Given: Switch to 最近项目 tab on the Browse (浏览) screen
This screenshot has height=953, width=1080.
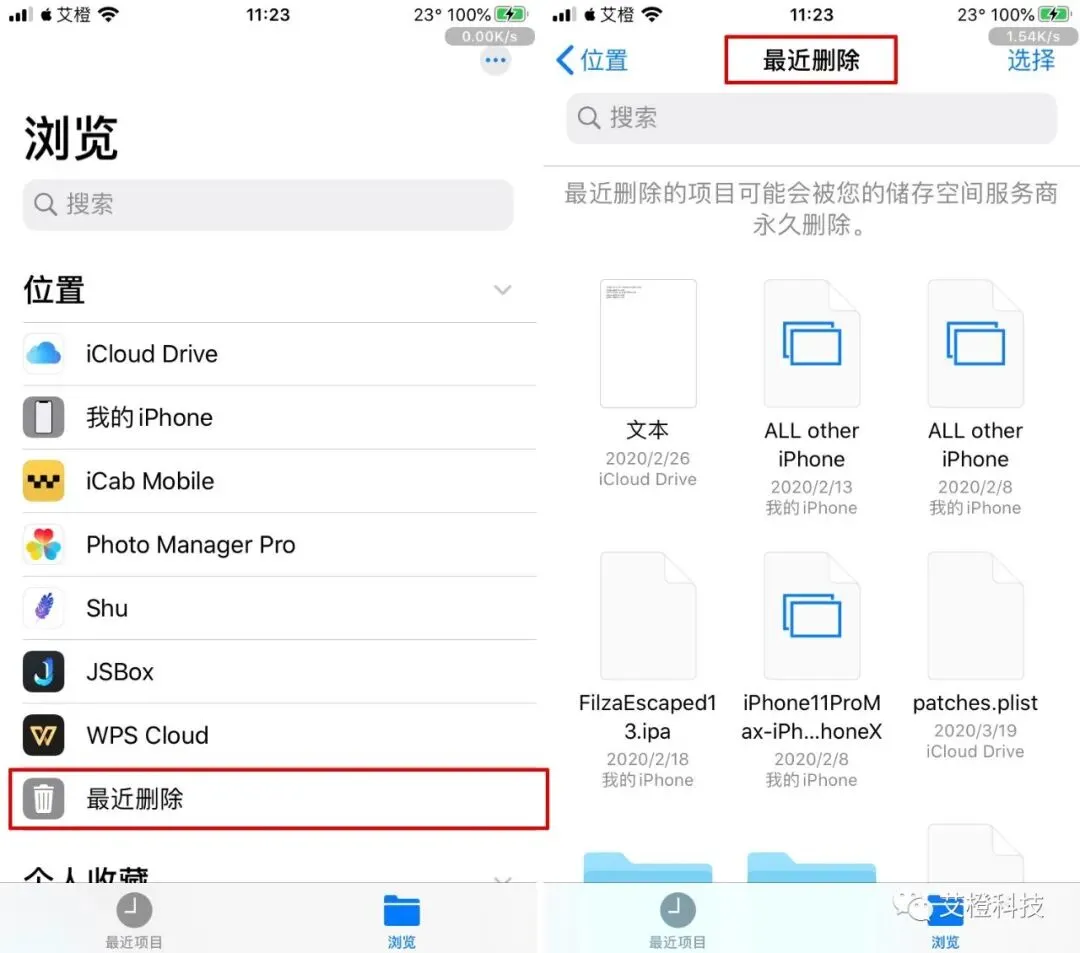Looking at the screenshot, I should pyautogui.click(x=134, y=921).
